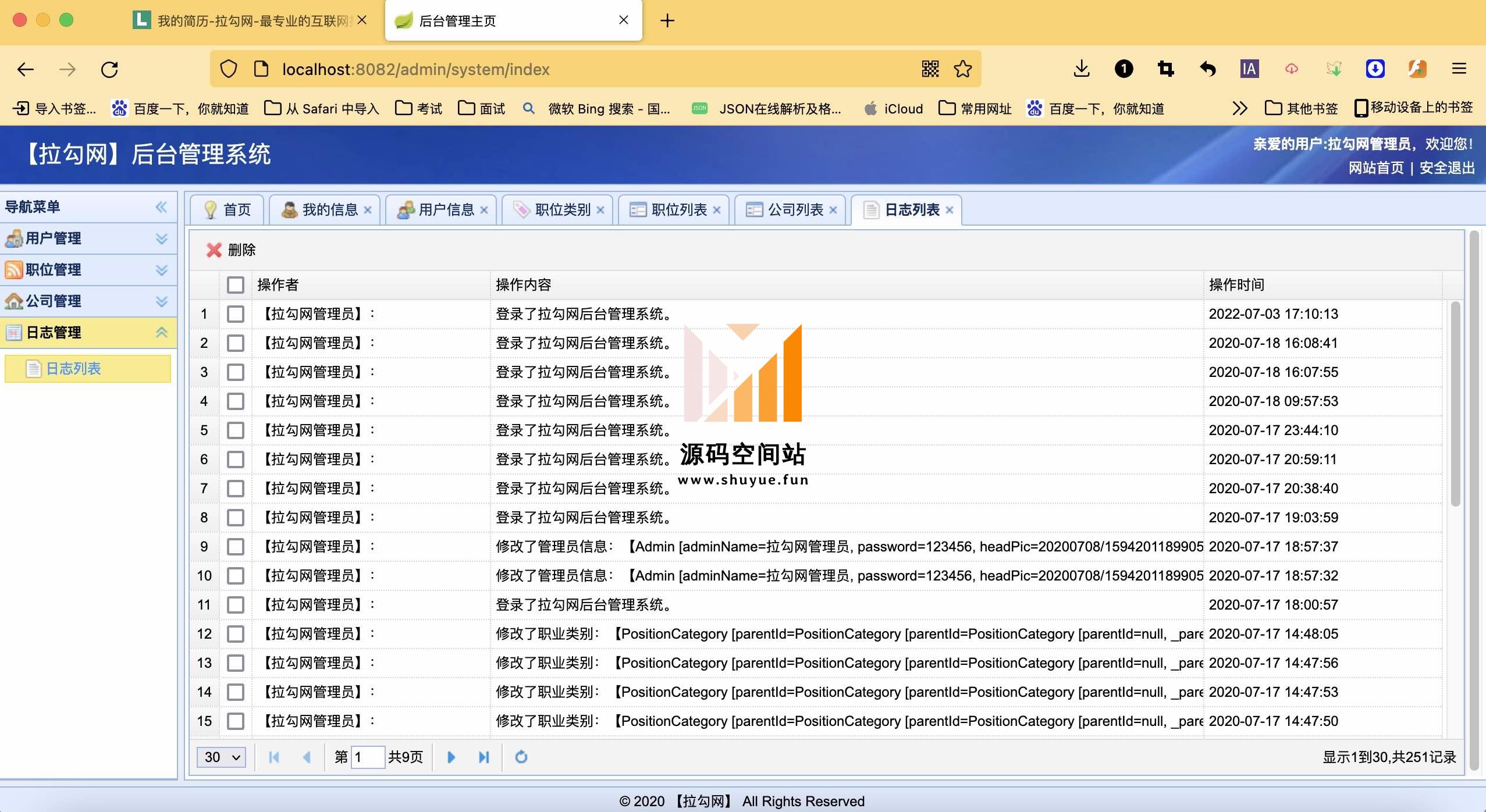This screenshot has height=812, width=1486.
Task: Click the 删除 button
Action: point(231,250)
